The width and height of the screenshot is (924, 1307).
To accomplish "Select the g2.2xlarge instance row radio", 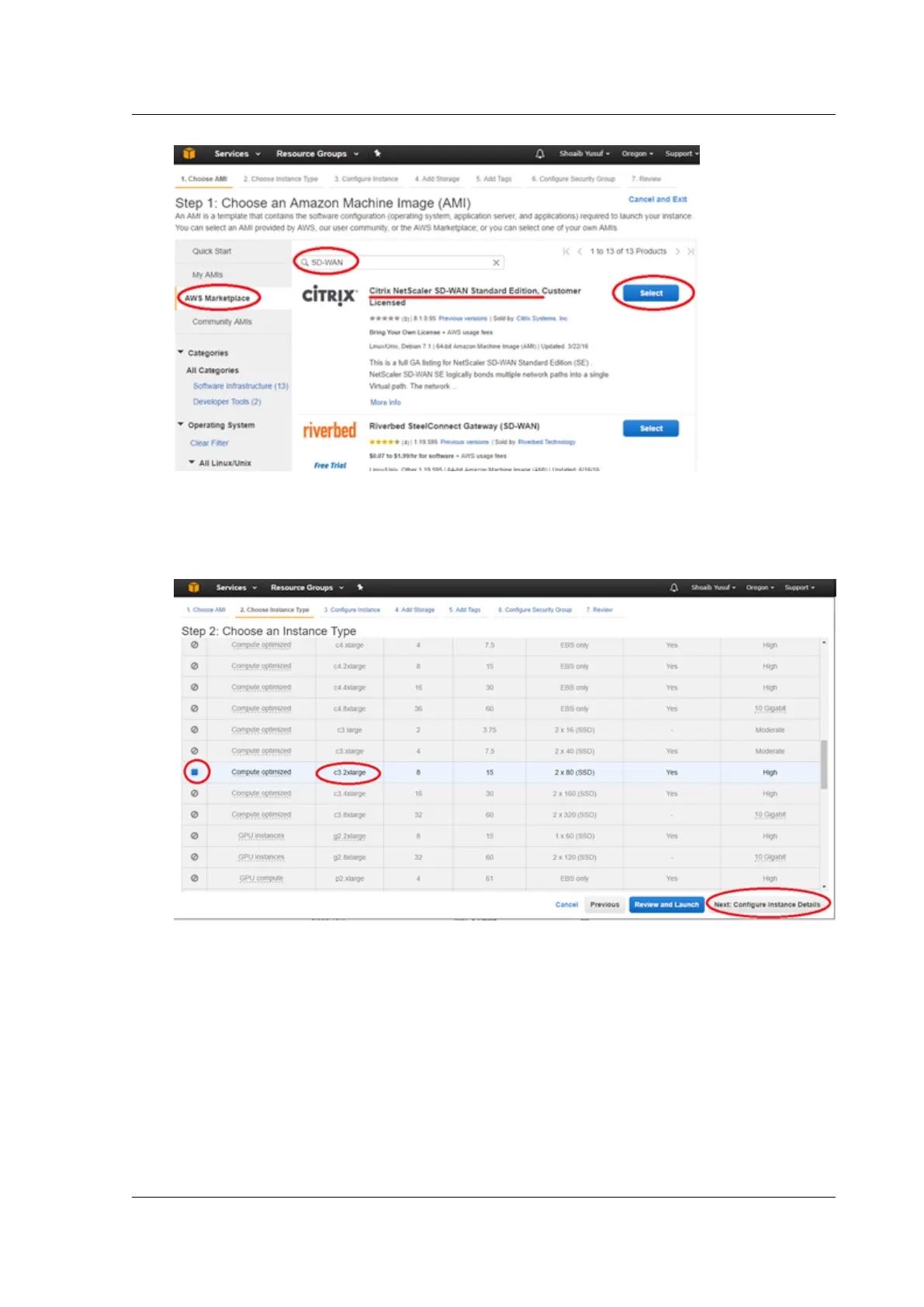I will click(195, 836).
